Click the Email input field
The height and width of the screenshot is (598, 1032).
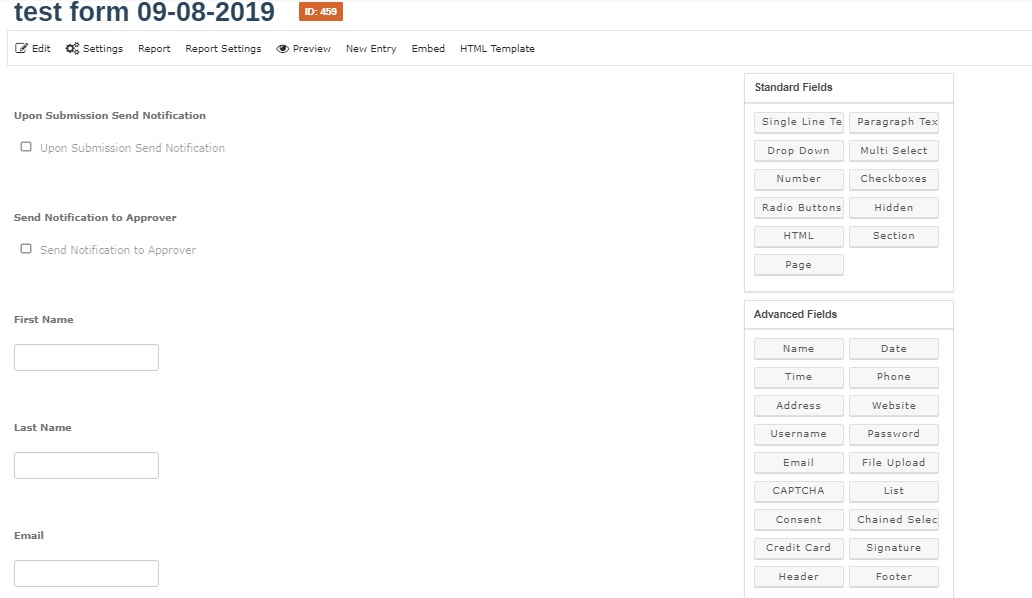(x=86, y=573)
